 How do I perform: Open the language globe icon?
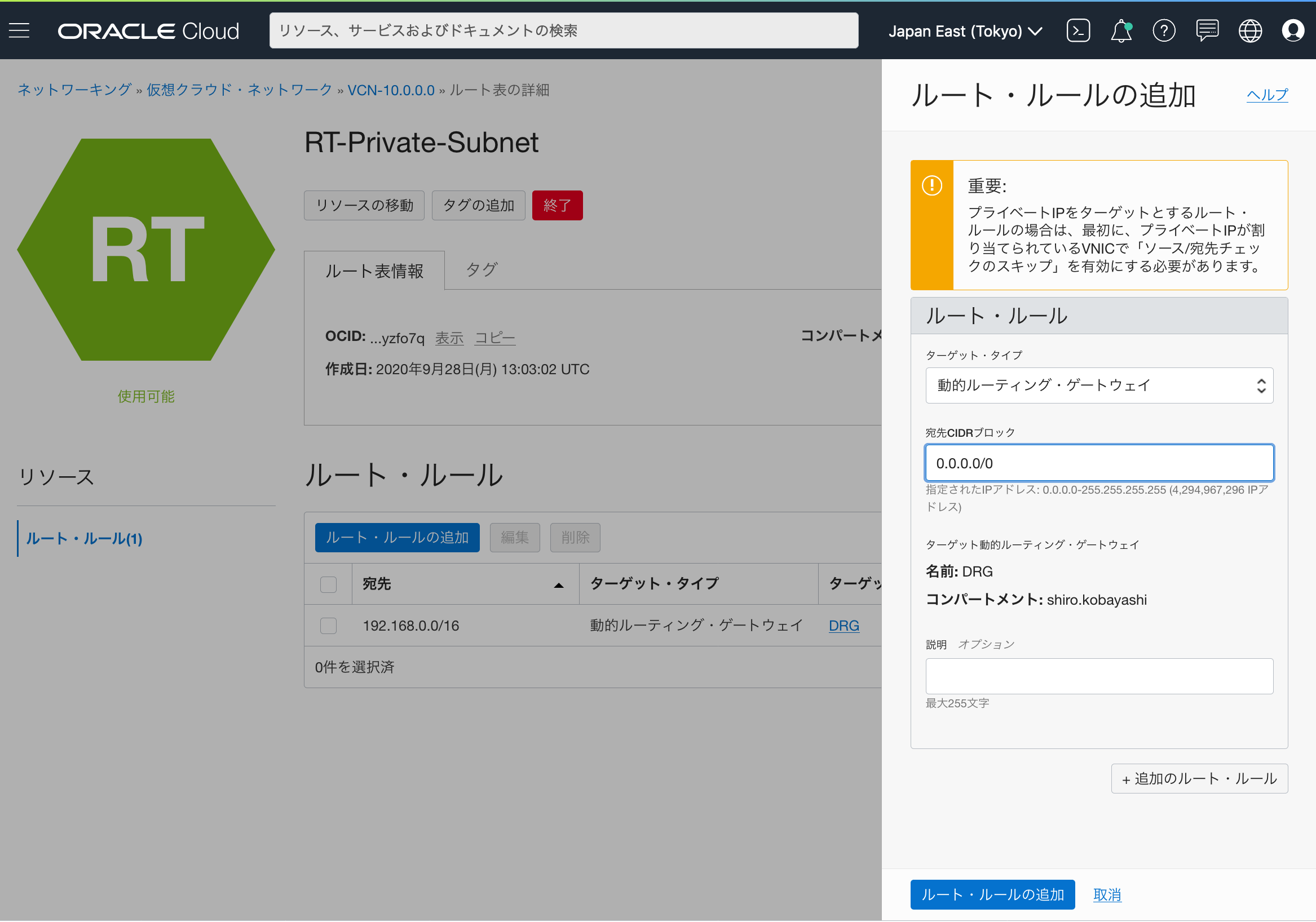1251,30
